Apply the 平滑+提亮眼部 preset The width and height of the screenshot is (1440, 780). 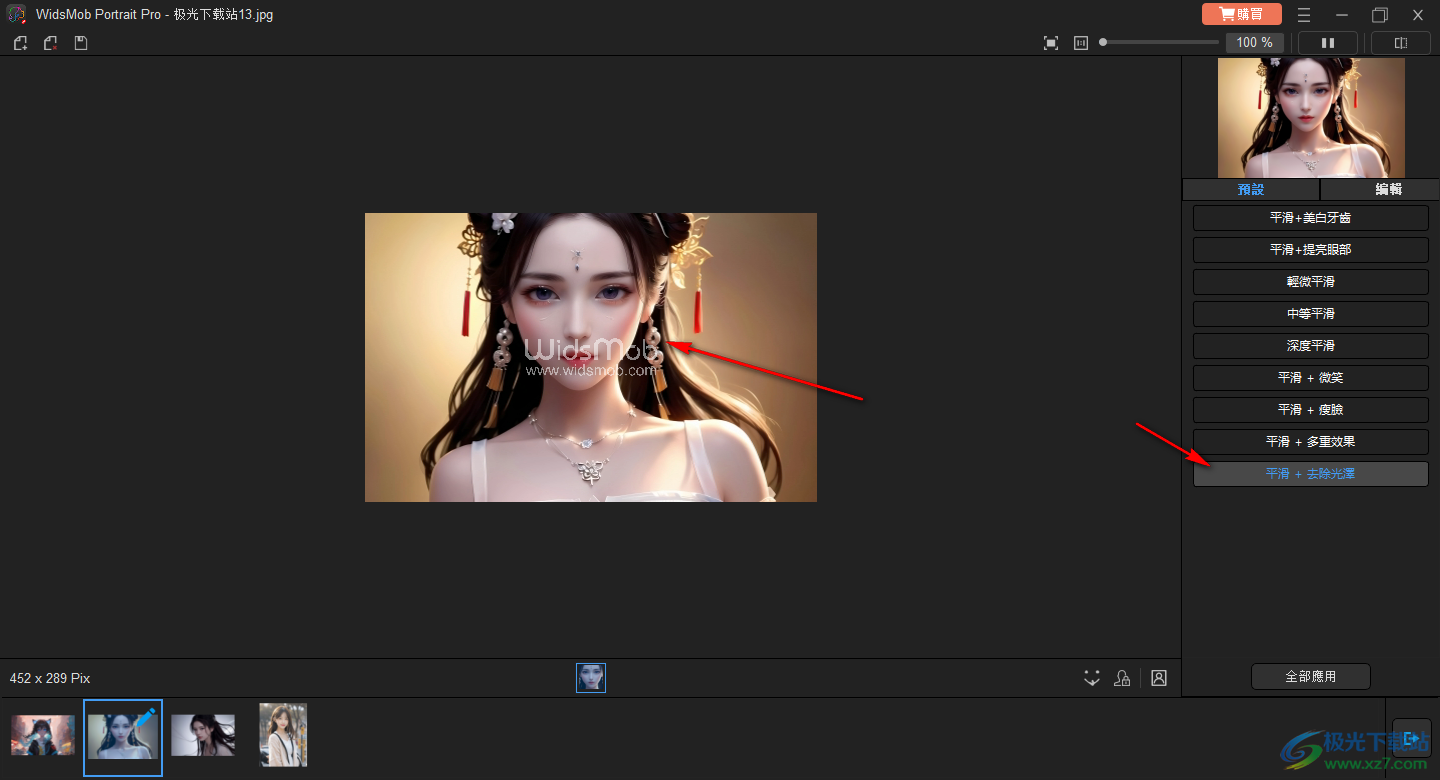1311,250
